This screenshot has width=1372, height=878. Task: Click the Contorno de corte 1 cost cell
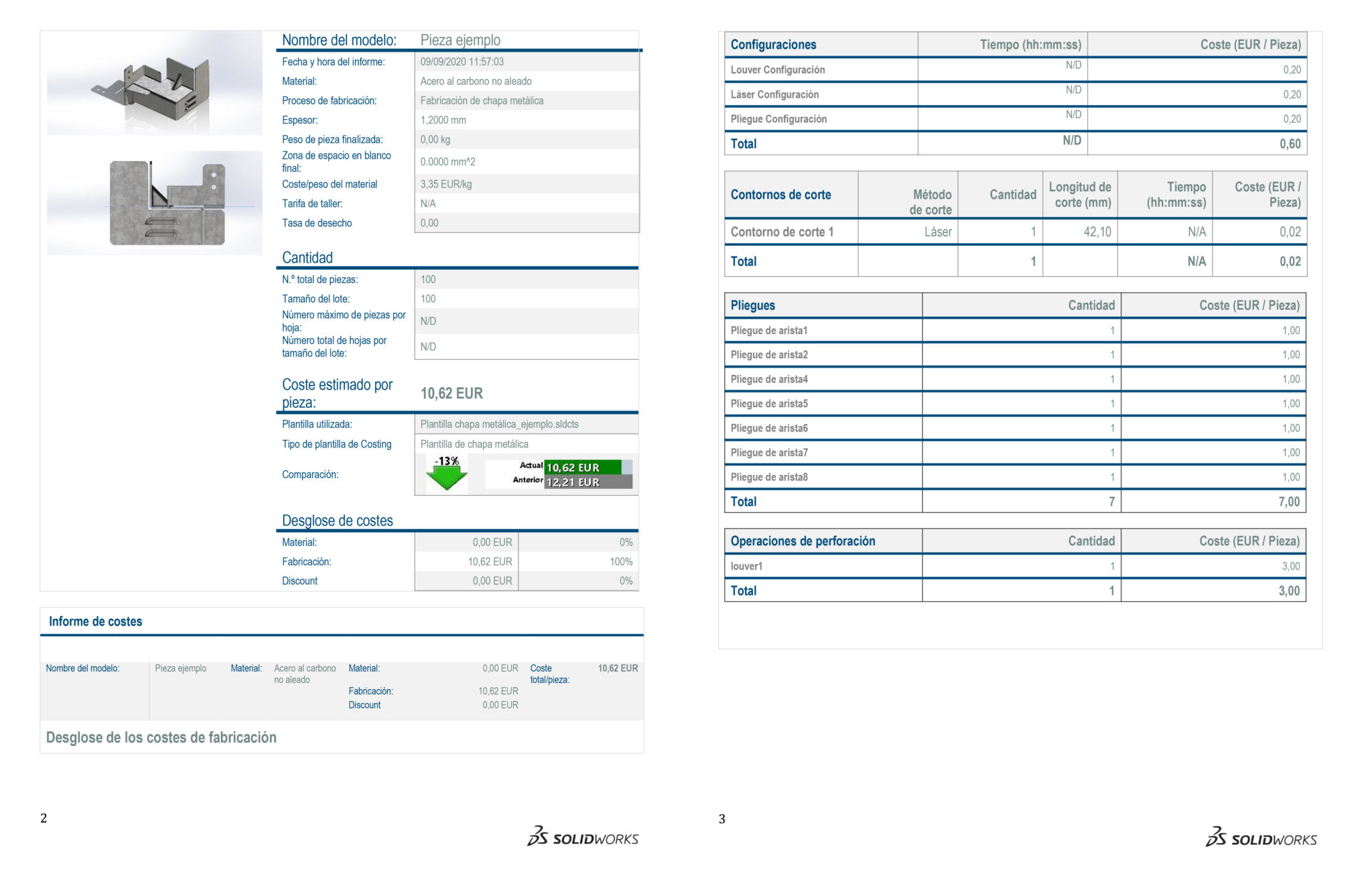(1290, 232)
